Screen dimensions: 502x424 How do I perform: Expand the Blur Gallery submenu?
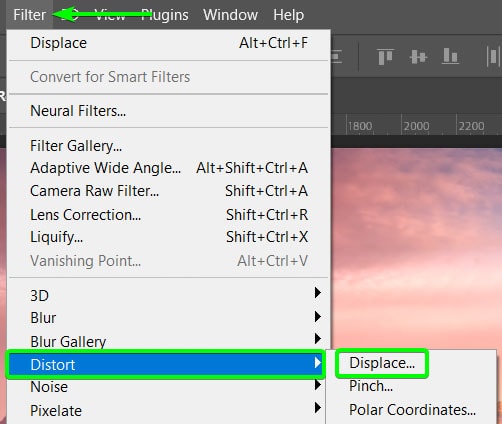point(318,339)
